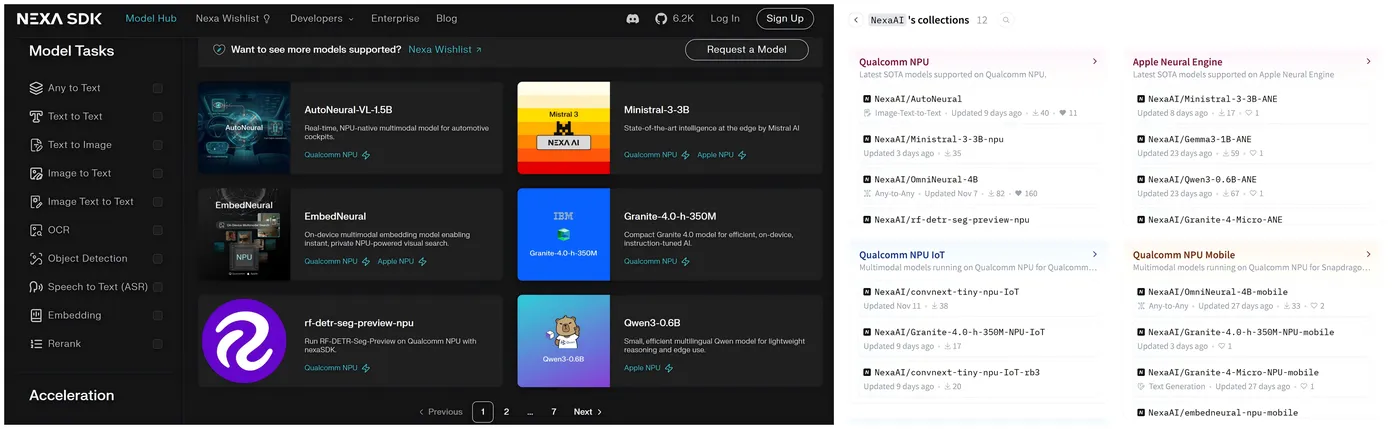Expand the Qualcomm NPU collection chevron

[x=1095, y=62]
